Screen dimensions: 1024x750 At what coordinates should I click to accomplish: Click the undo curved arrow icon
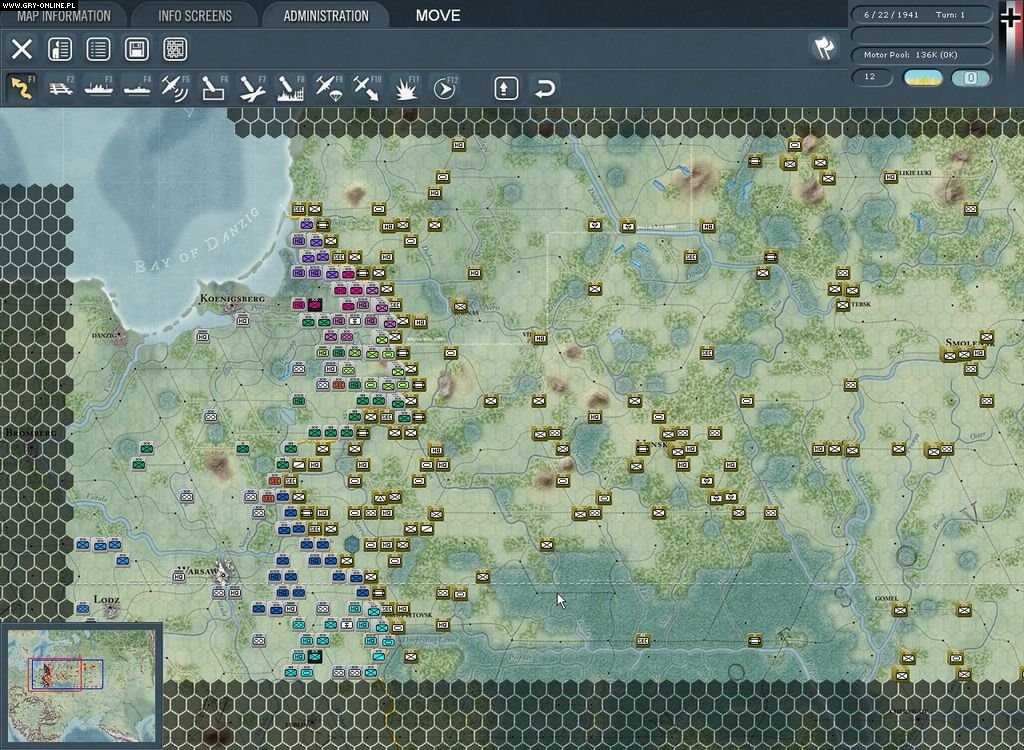pyautogui.click(x=544, y=88)
